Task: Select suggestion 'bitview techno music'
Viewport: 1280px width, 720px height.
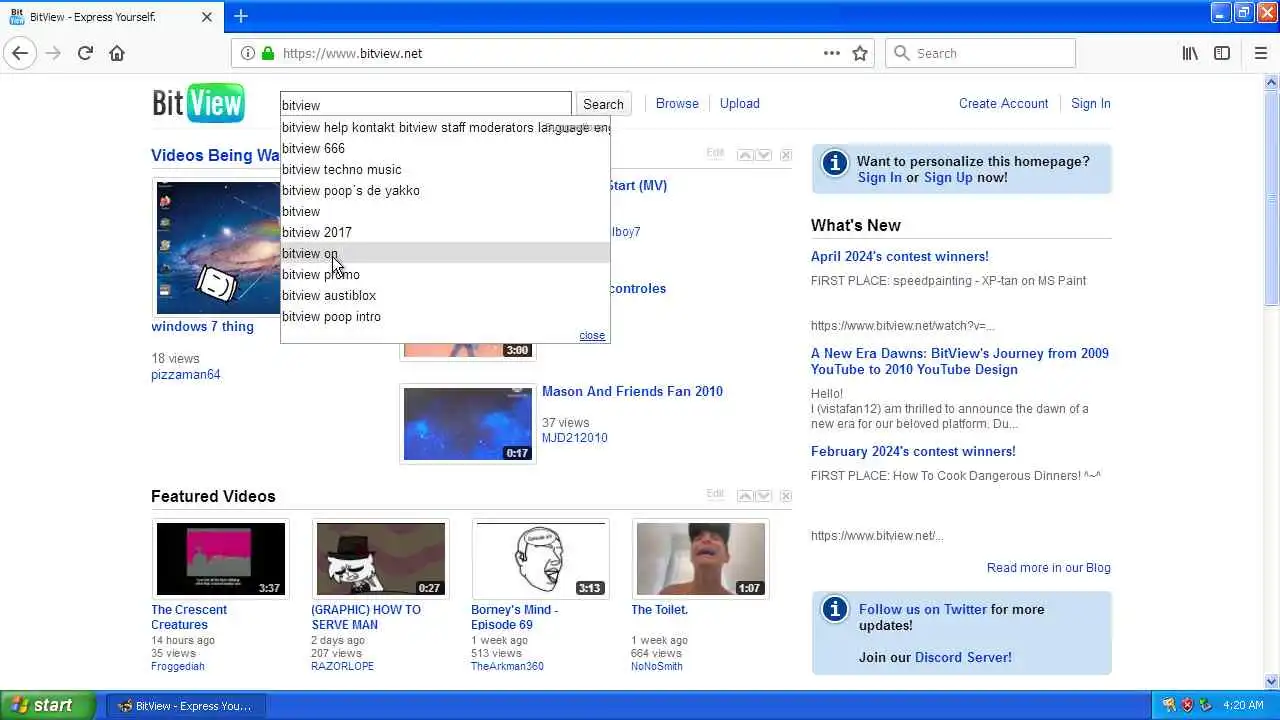Action: pyautogui.click(x=445, y=169)
